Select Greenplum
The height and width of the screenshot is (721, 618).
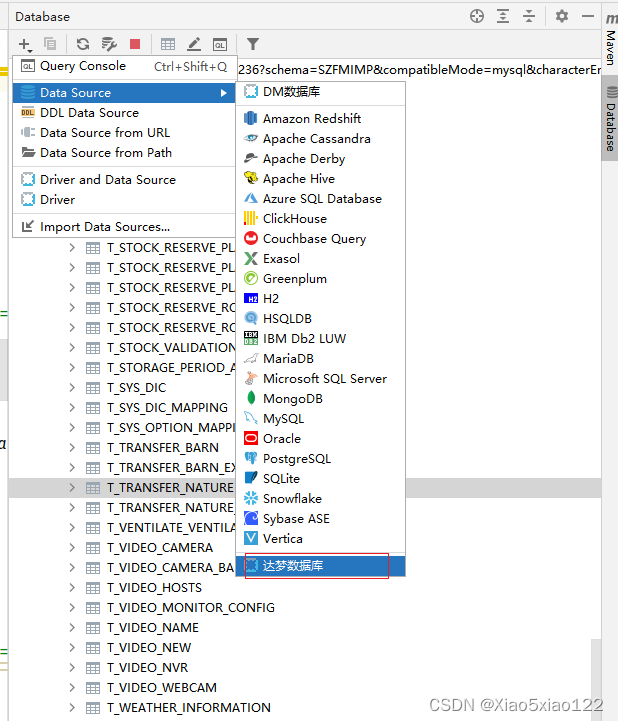tap(320, 279)
